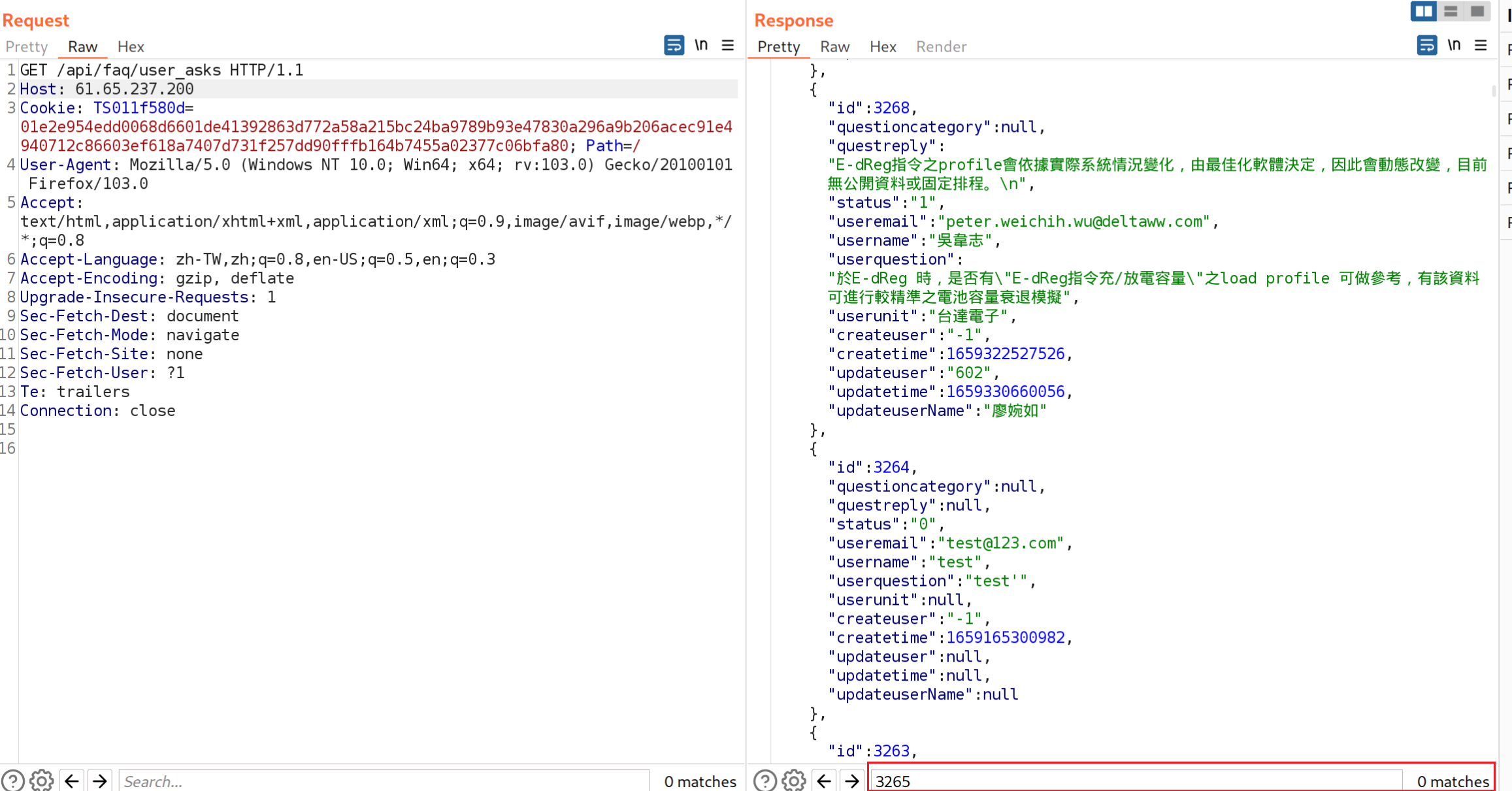The image size is (1512, 791).
Task: Click the id value 3264 in response
Action: click(891, 468)
